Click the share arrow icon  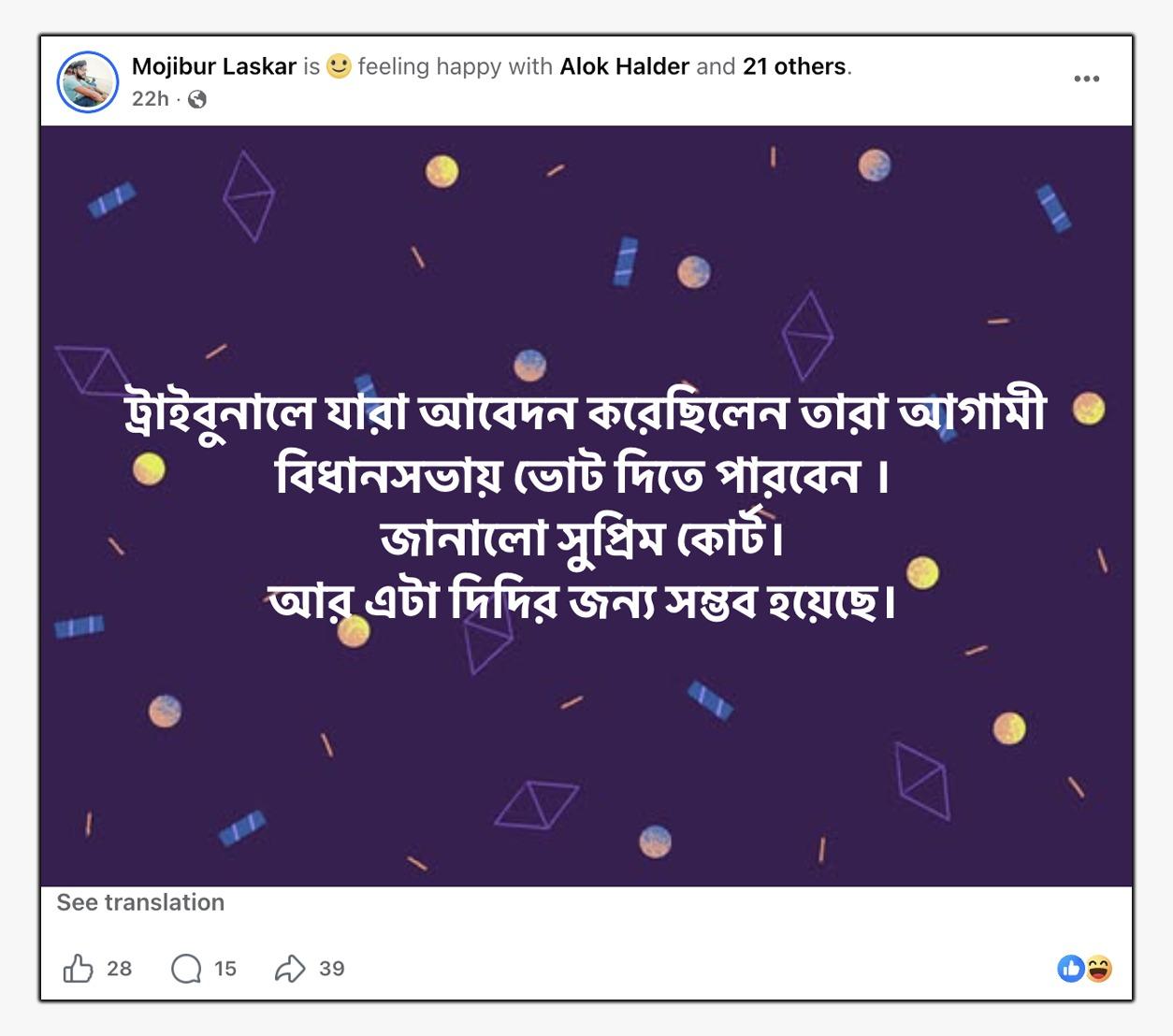(290, 969)
